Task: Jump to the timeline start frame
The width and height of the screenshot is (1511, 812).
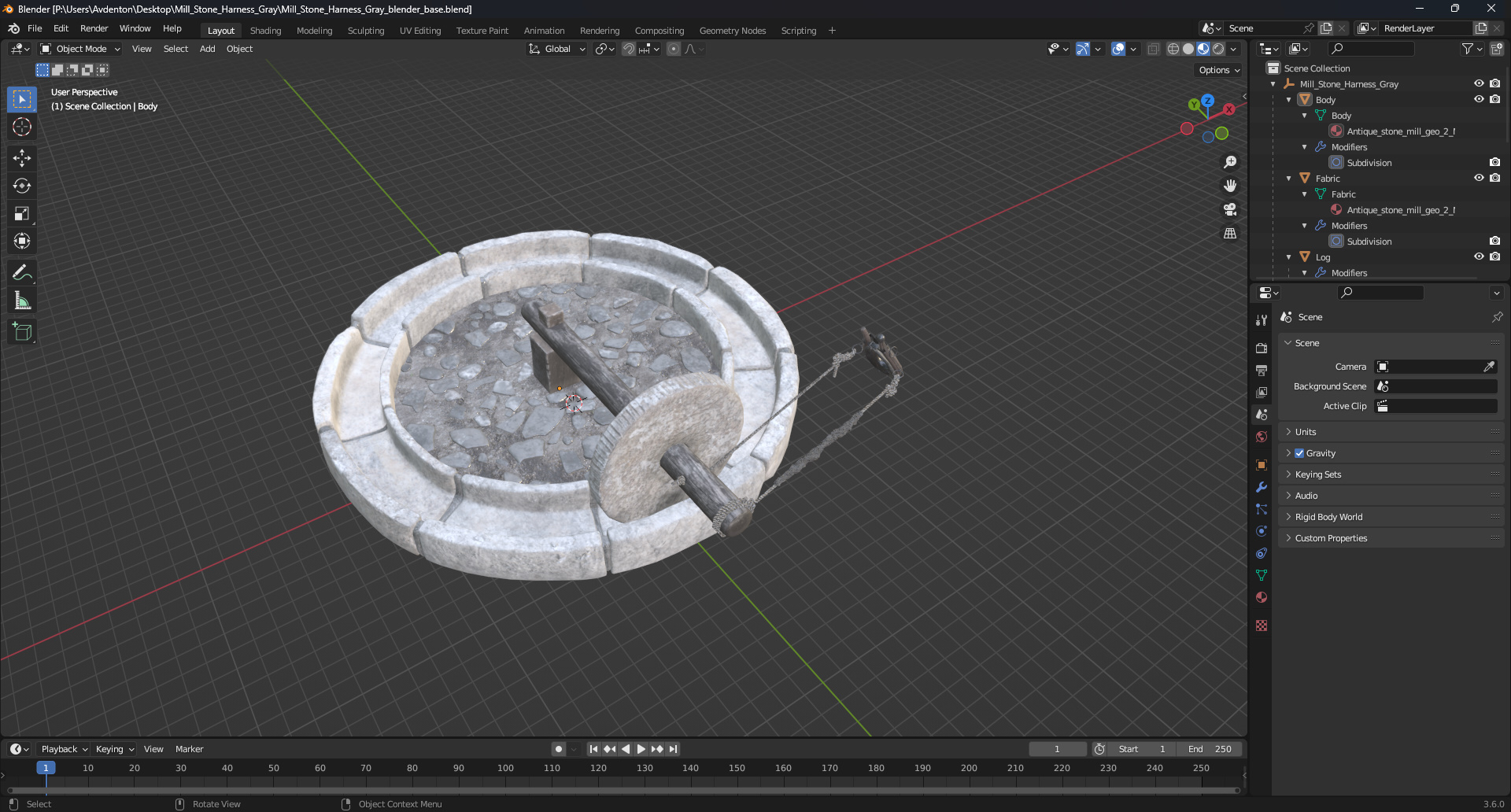Action: [x=593, y=749]
